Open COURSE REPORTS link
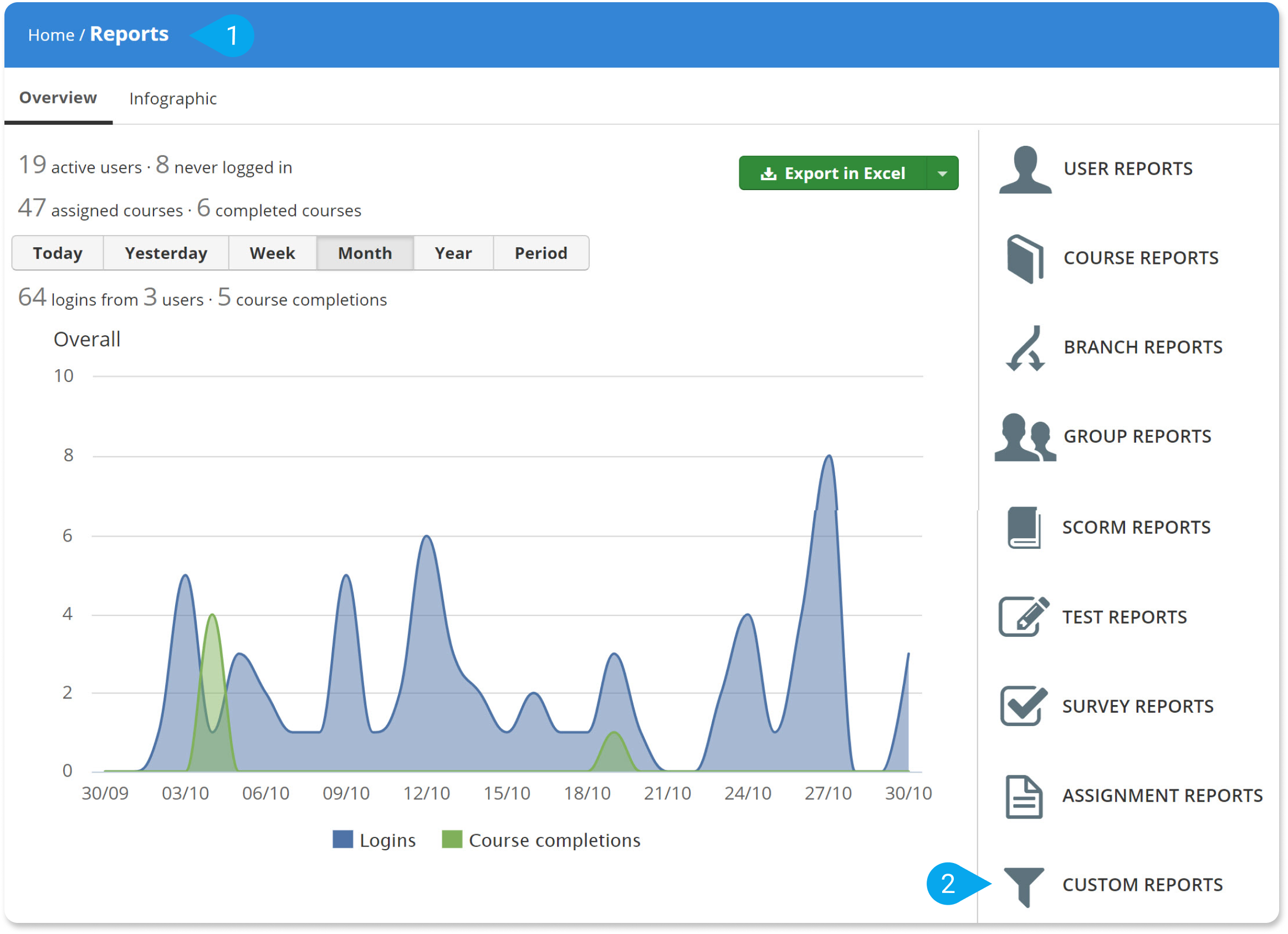Screen dimensions: 1288x934 [x=1141, y=258]
